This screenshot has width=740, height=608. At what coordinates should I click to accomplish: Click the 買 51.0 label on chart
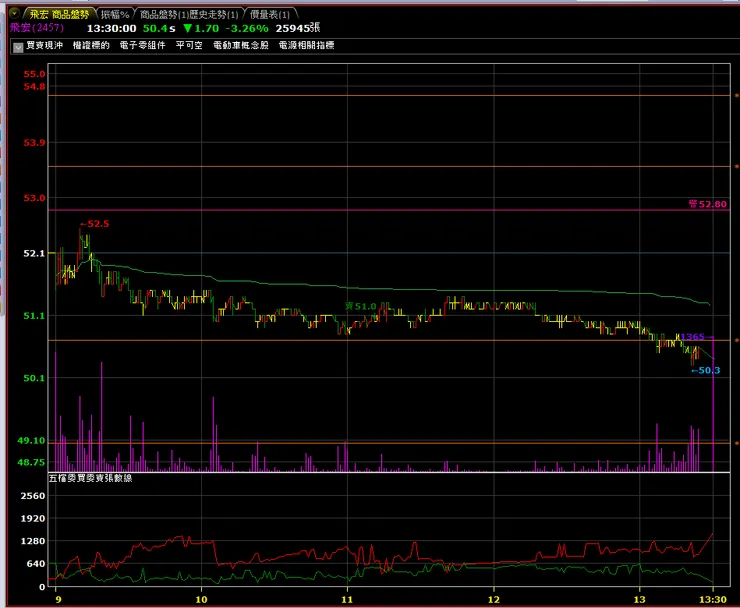pyautogui.click(x=361, y=306)
